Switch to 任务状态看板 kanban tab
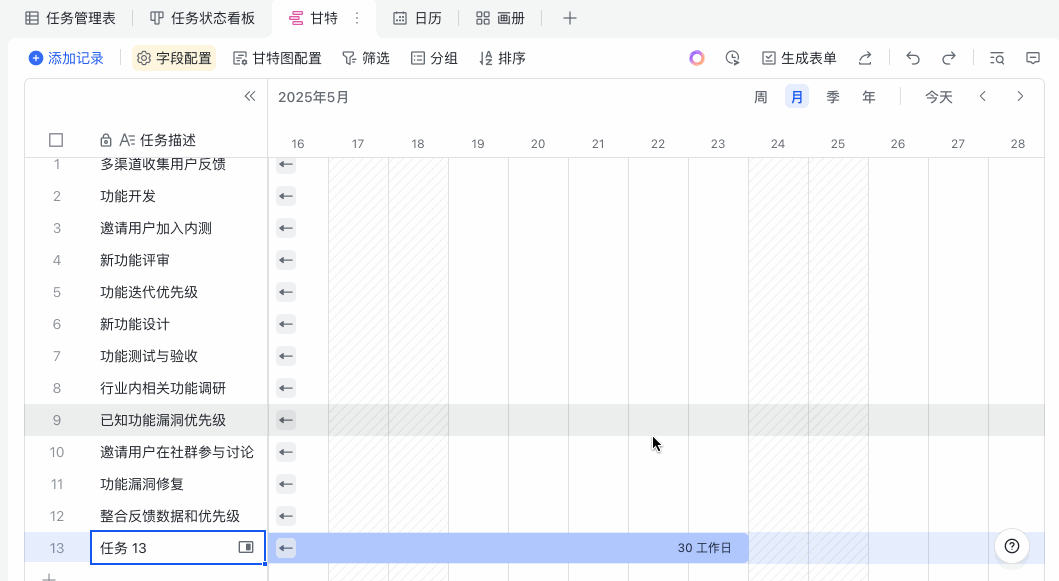Image resolution: width=1059 pixels, height=581 pixels. click(x=202, y=18)
